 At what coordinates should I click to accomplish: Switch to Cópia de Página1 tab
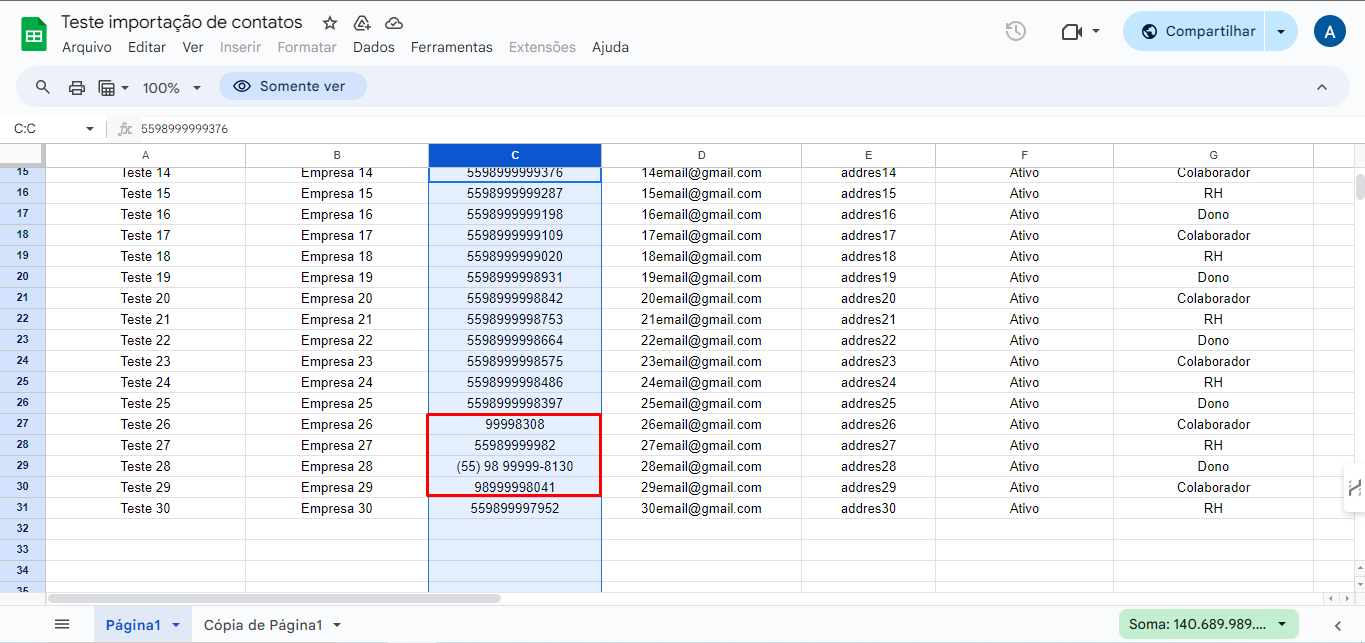263,625
